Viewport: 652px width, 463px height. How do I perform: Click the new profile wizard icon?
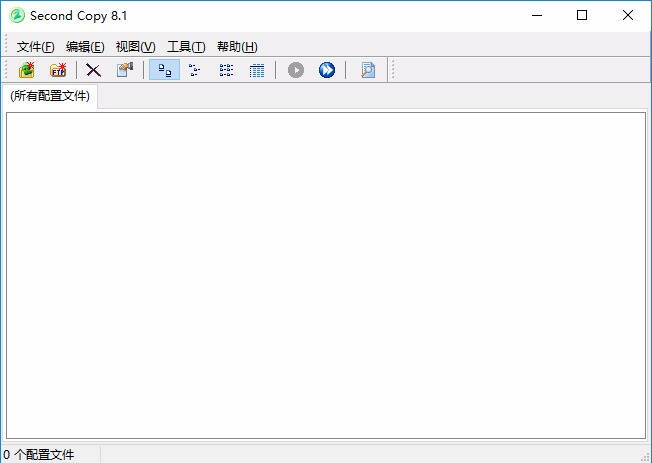27,70
